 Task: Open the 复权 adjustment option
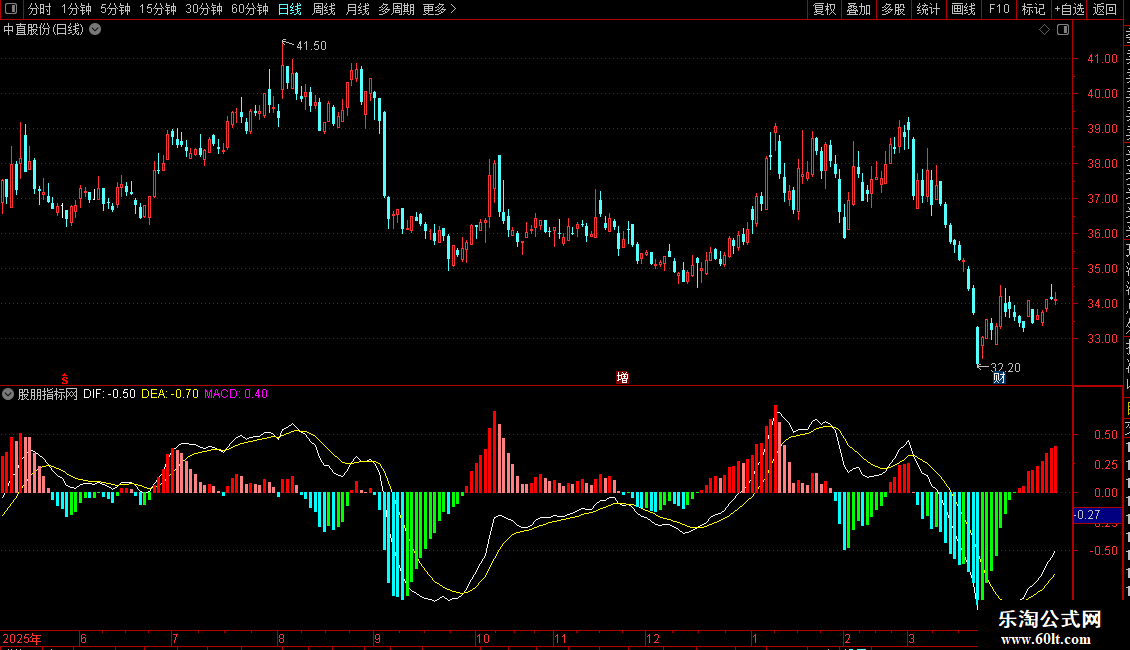point(824,9)
